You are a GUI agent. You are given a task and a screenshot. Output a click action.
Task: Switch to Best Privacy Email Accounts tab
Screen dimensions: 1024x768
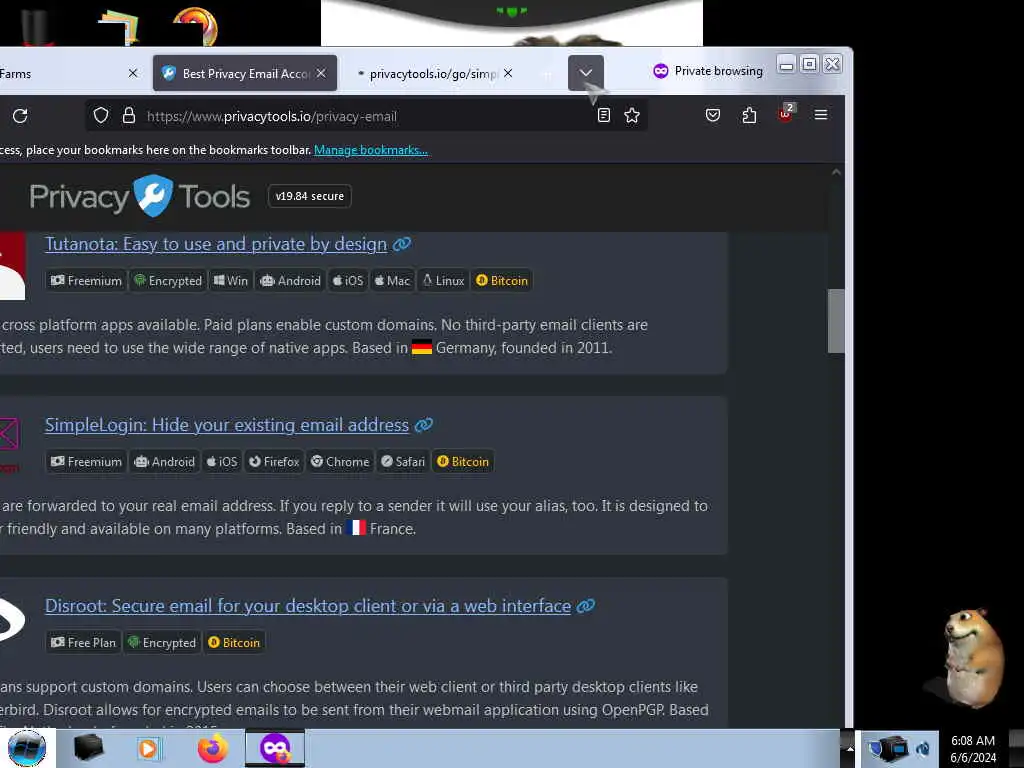[245, 73]
